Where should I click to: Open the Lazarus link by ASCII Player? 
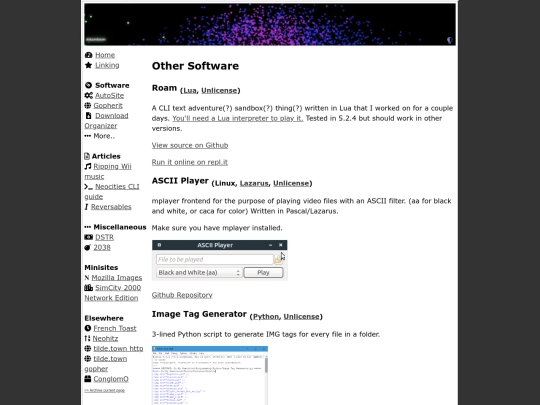click(254, 183)
